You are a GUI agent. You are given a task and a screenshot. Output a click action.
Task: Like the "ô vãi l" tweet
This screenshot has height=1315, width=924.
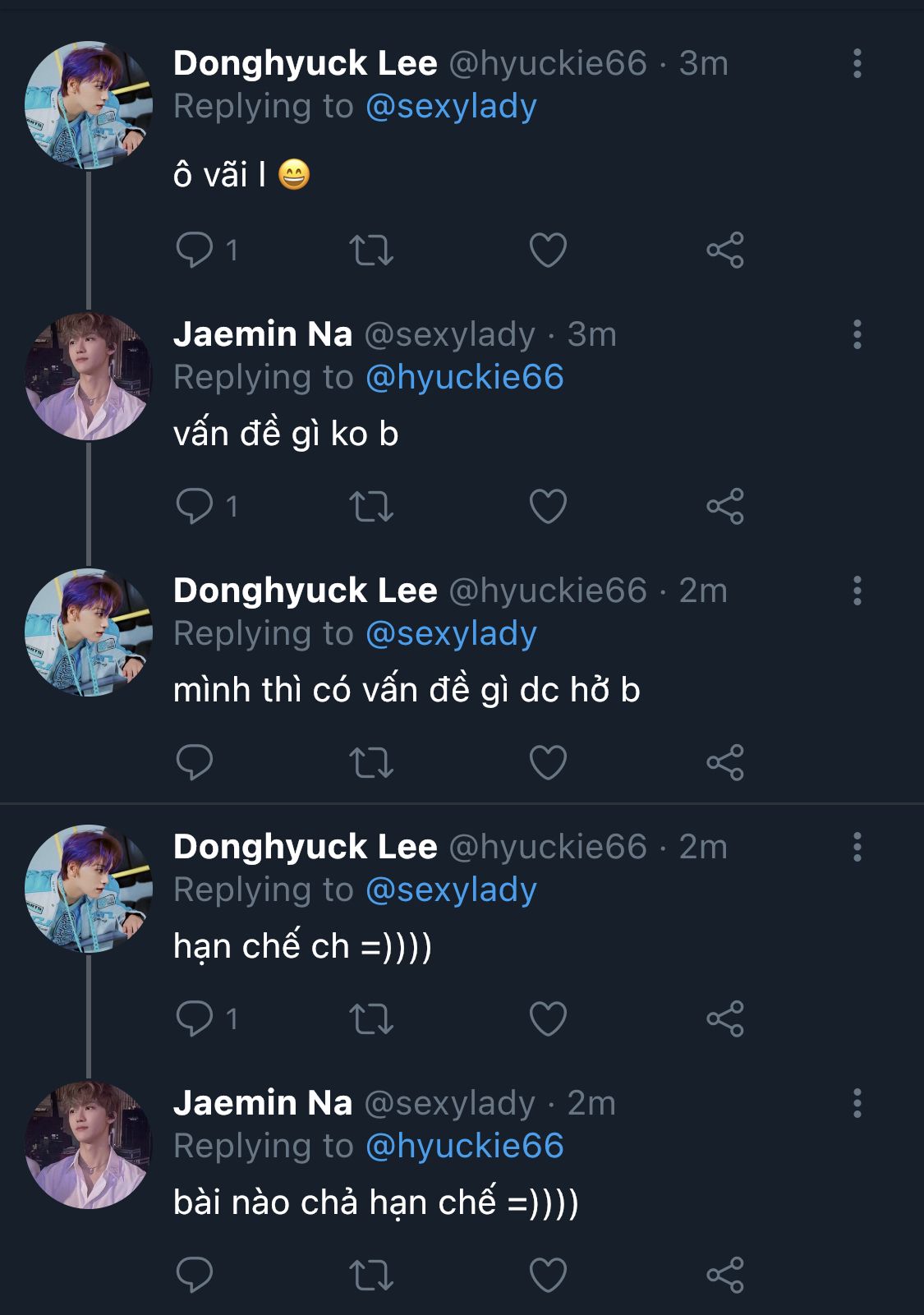point(548,250)
